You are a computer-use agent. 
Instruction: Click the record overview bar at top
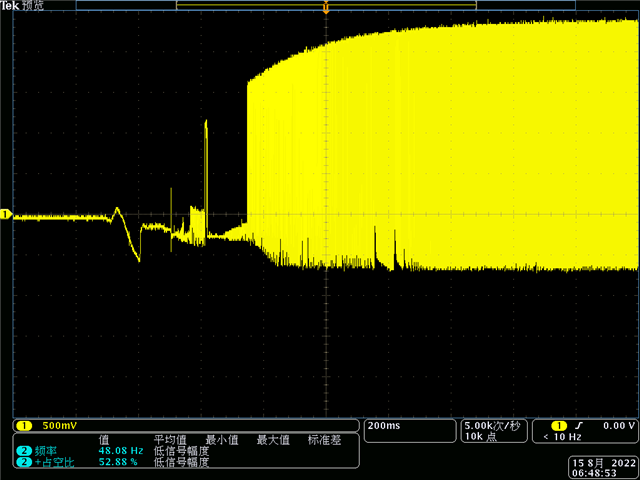click(326, 5)
